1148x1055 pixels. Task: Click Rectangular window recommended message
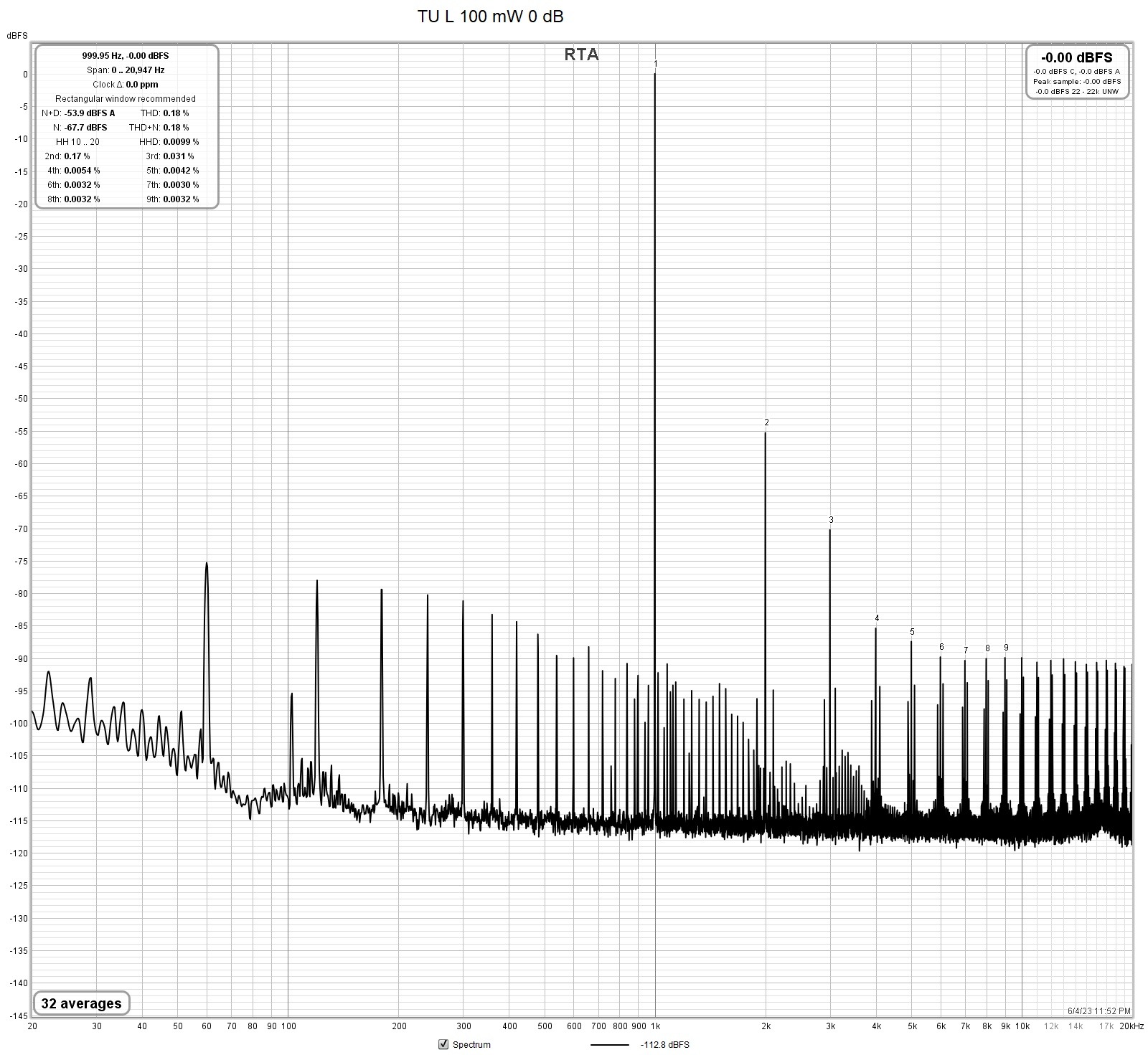126,99
